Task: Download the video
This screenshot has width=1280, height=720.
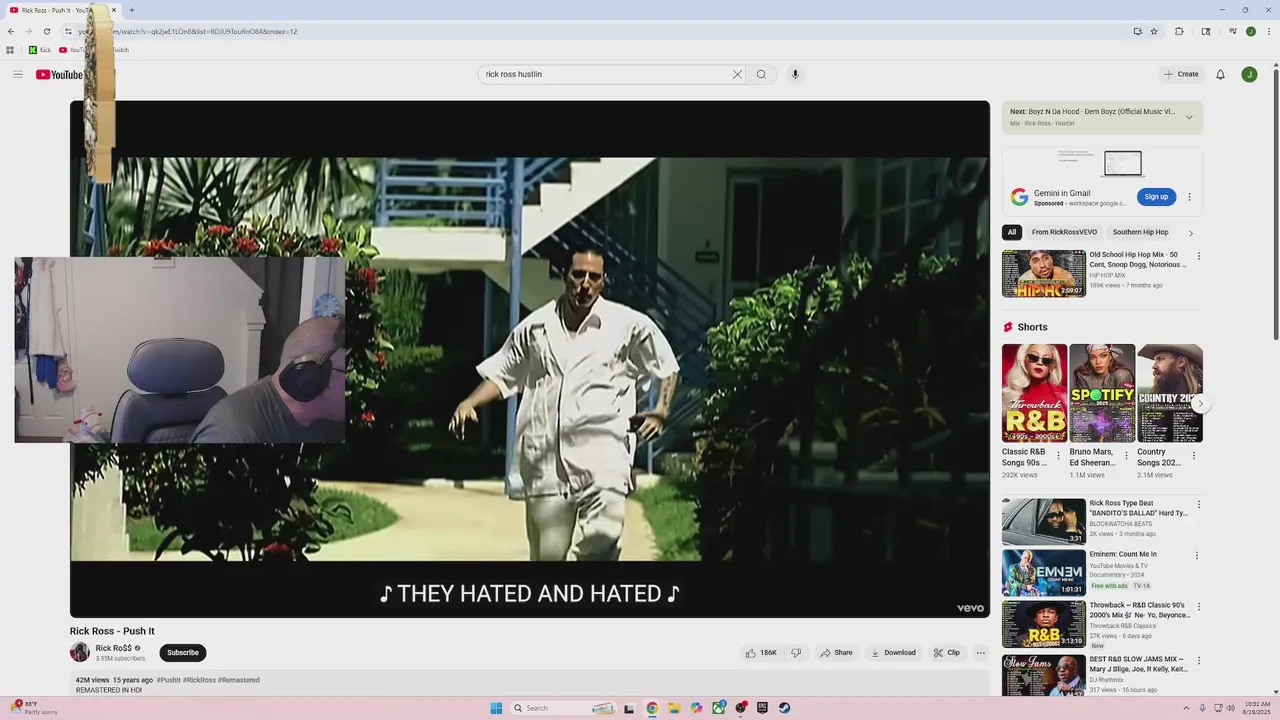Action: pyautogui.click(x=893, y=653)
